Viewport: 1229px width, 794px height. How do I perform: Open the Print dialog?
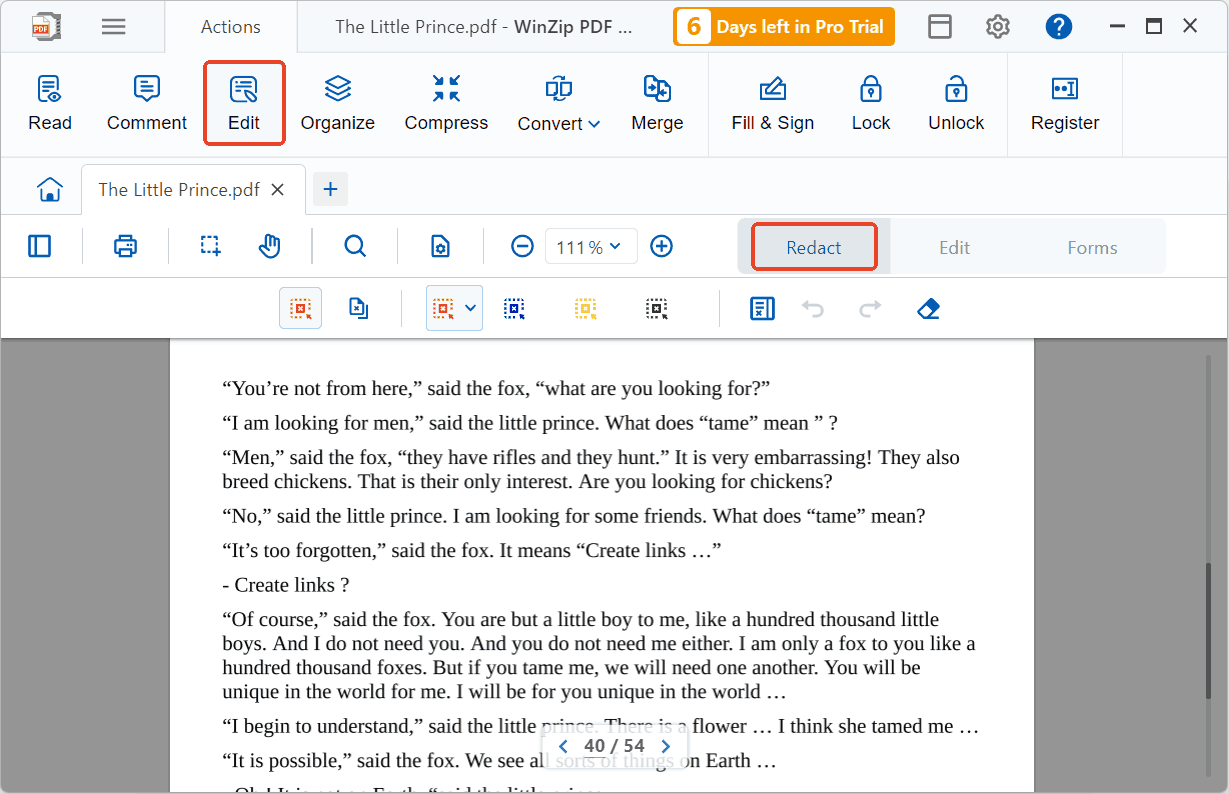(125, 246)
